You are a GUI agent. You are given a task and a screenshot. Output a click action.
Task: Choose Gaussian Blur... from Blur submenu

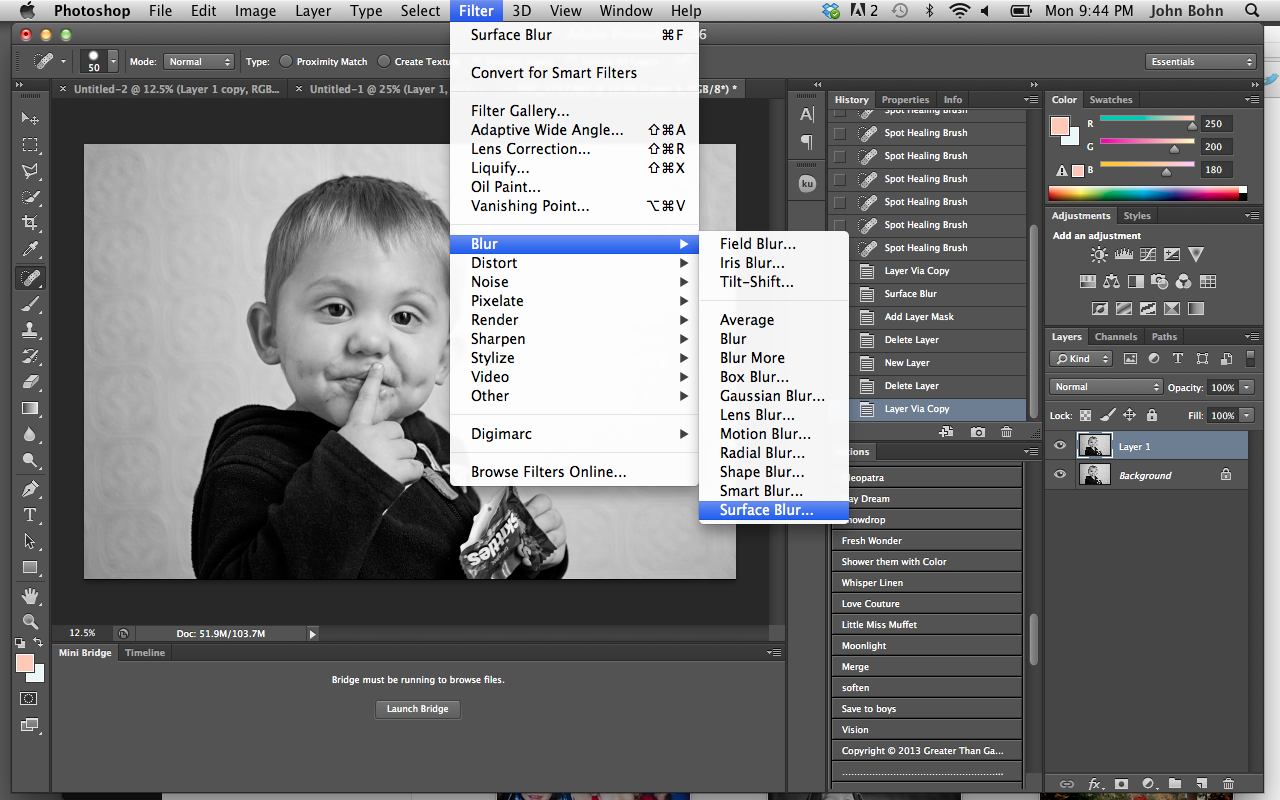(x=773, y=396)
